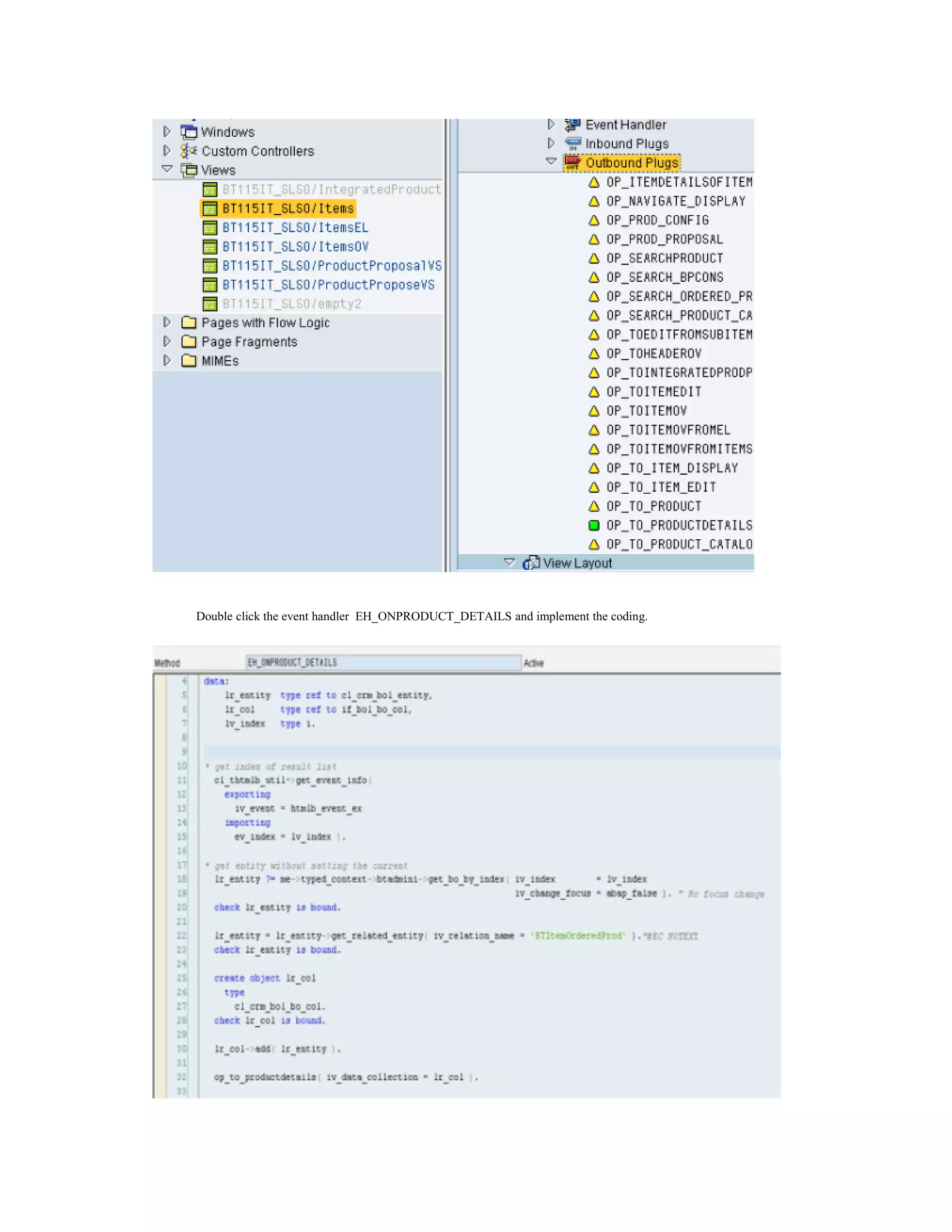Click the Views node icon
This screenshot has width=952, height=1232.
coord(189,170)
